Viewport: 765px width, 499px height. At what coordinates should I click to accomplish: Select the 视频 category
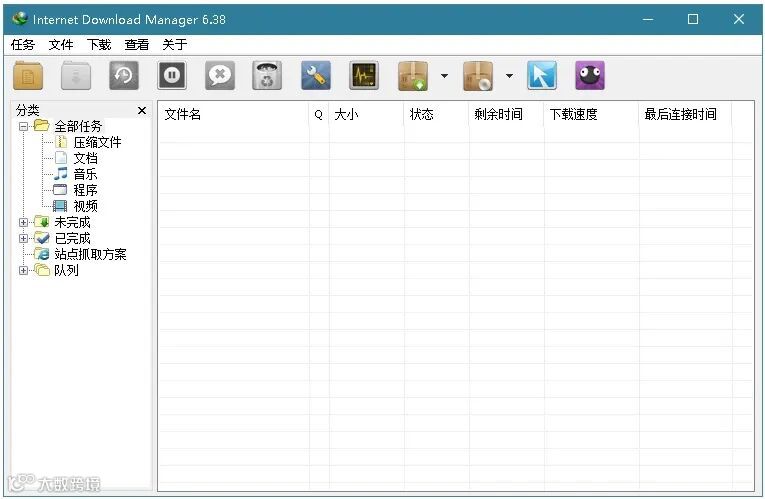point(85,206)
